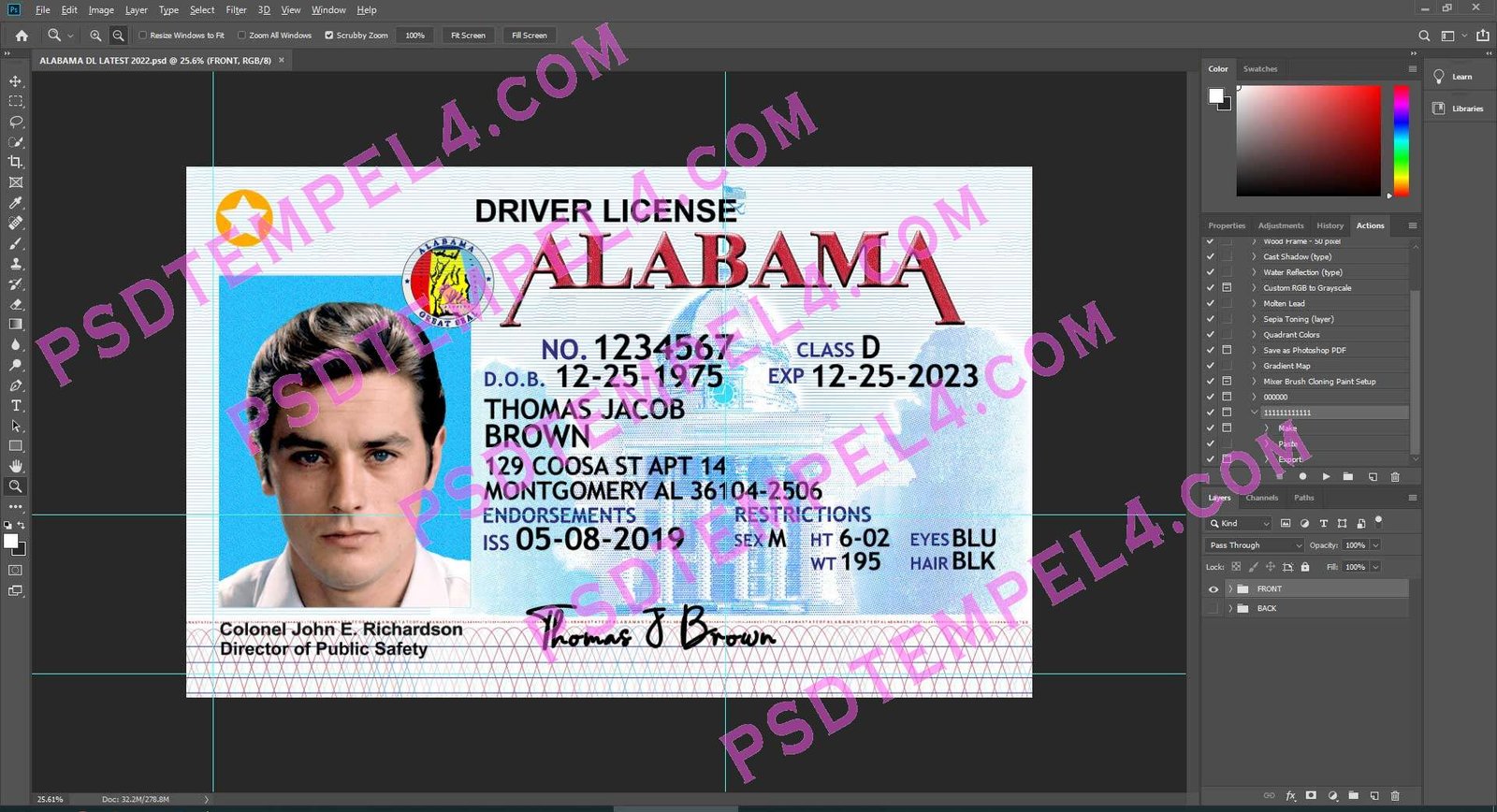Pick the Eyedropper tool

[16, 203]
